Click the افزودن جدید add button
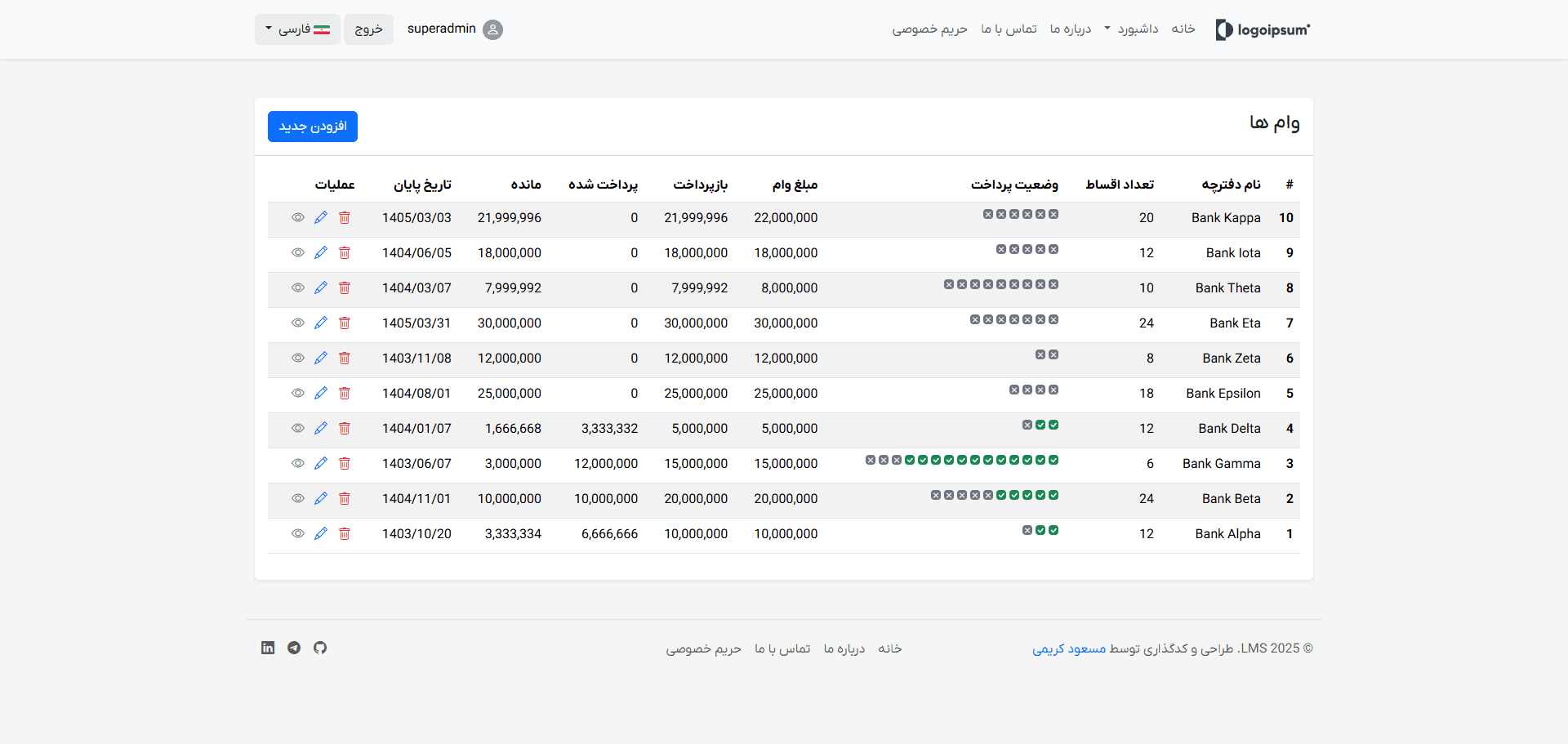 (313, 127)
